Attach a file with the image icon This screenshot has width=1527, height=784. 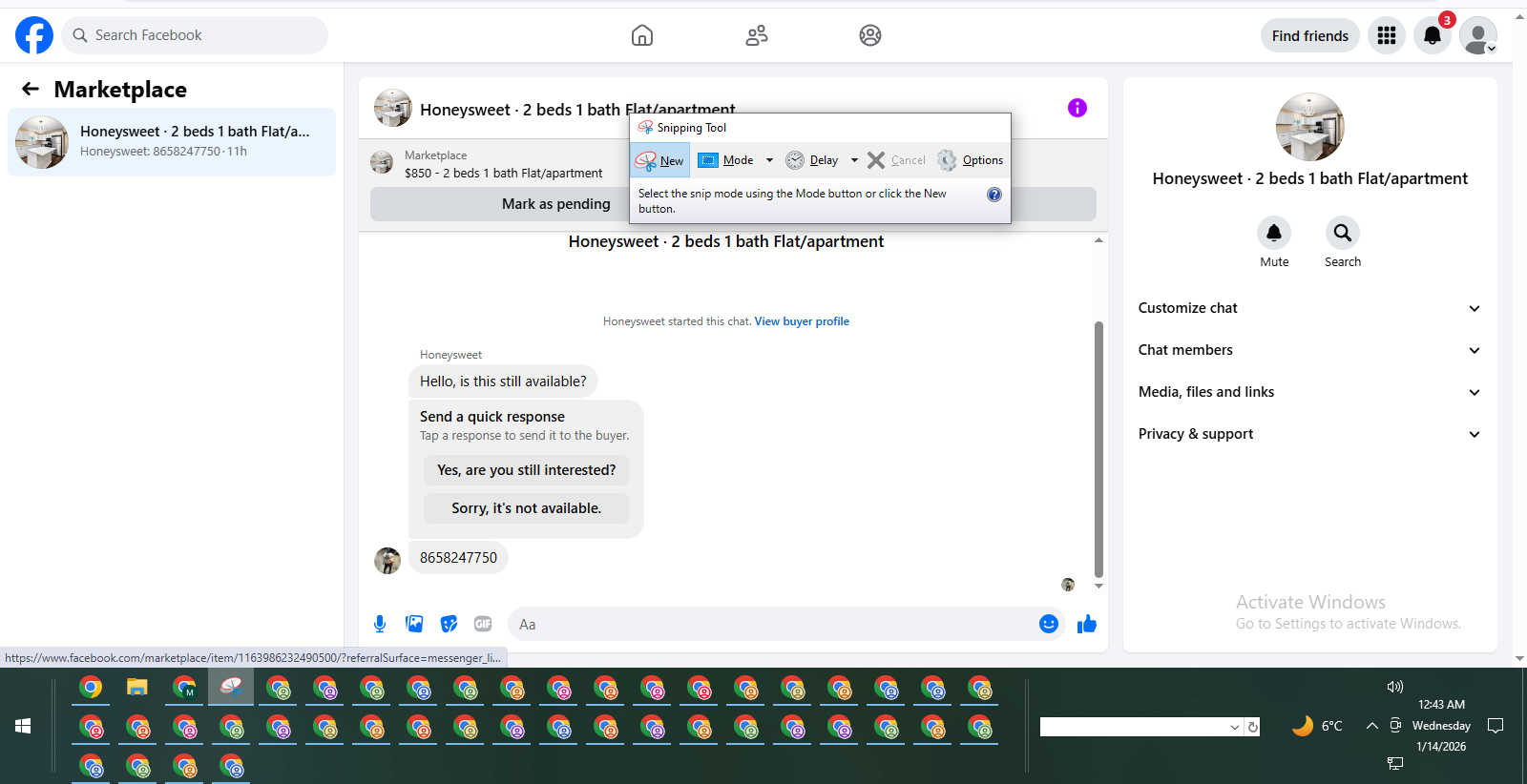point(414,624)
